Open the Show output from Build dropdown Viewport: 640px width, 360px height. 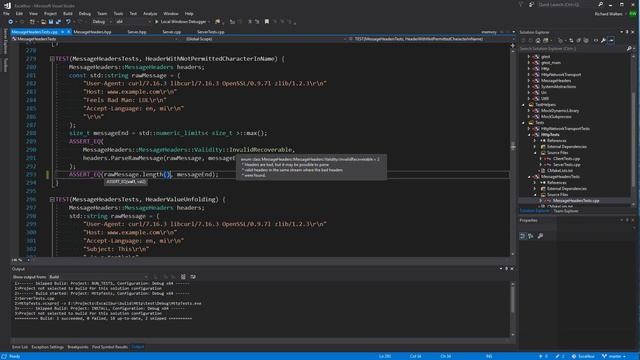(98, 277)
